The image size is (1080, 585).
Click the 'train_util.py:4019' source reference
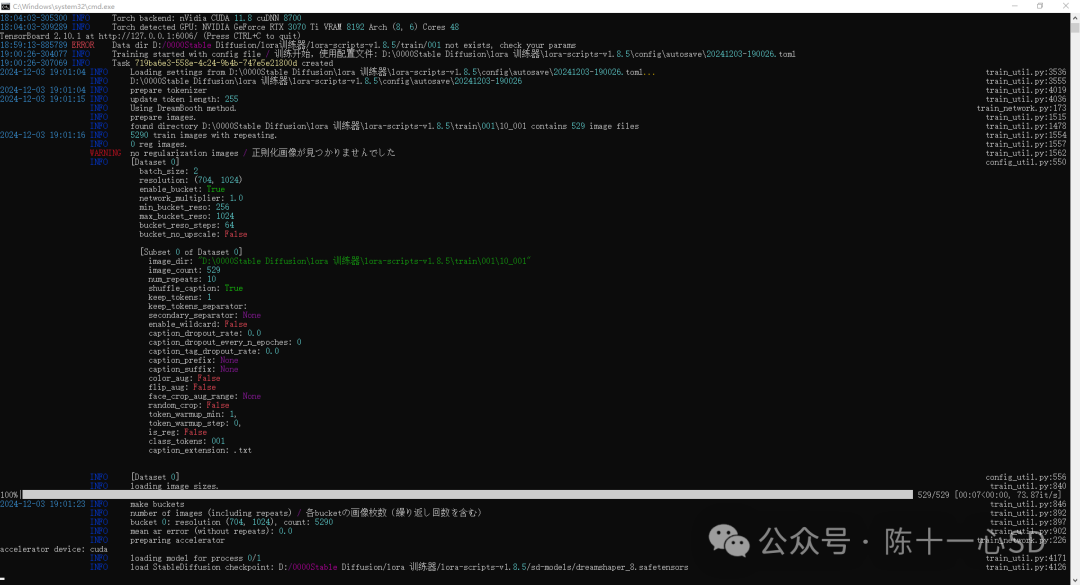tap(1026, 90)
